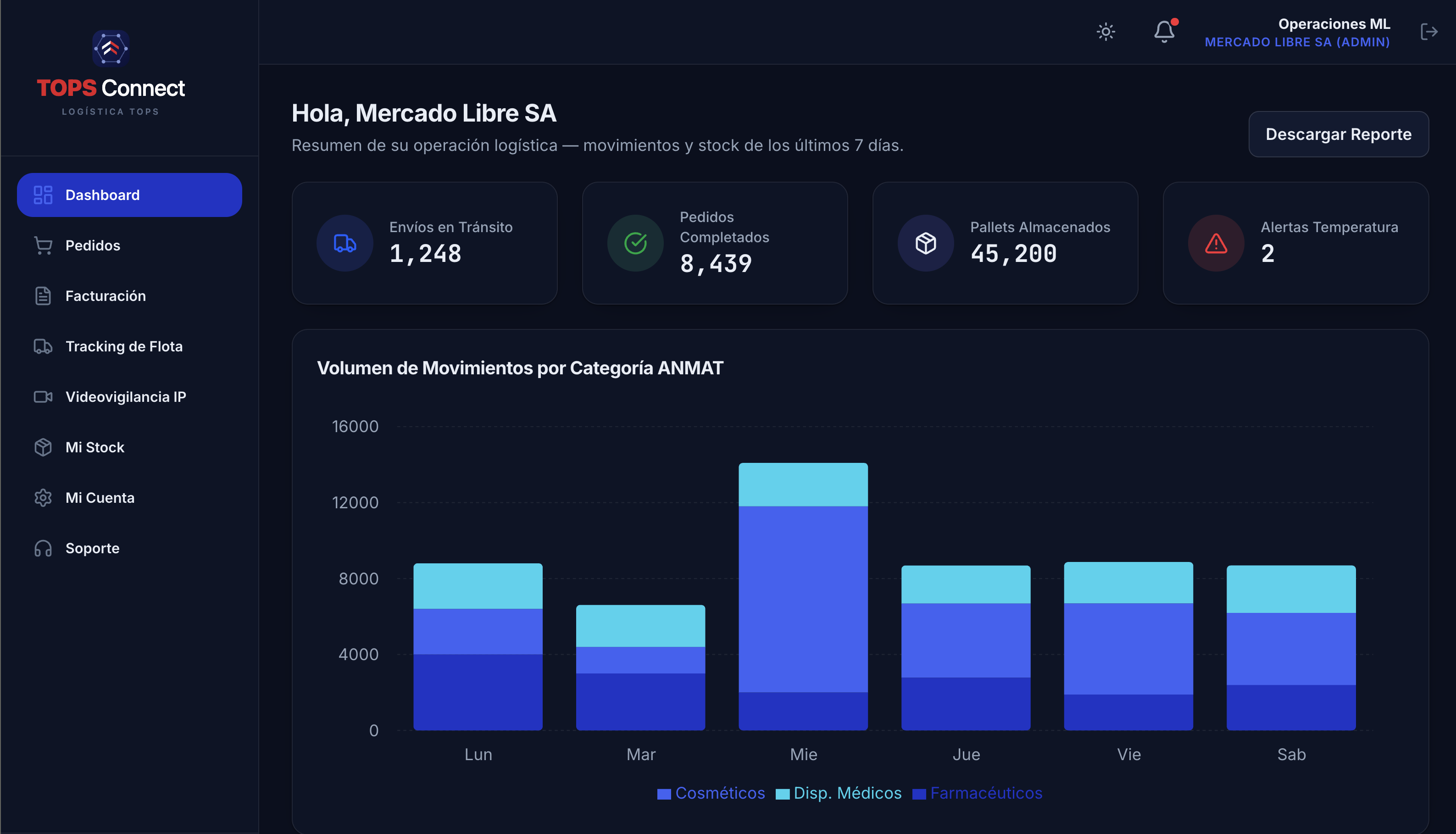Click the Pedidos Completados label

[724, 227]
